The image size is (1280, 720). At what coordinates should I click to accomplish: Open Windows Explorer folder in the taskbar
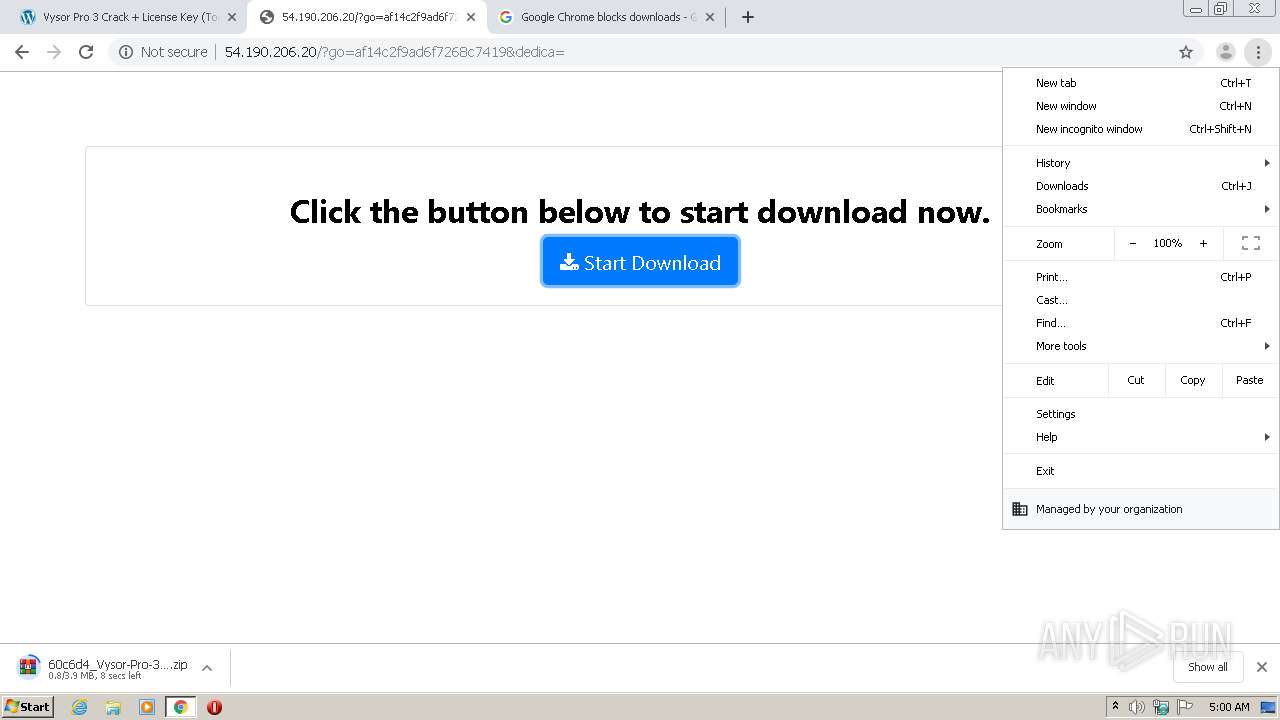[113, 707]
